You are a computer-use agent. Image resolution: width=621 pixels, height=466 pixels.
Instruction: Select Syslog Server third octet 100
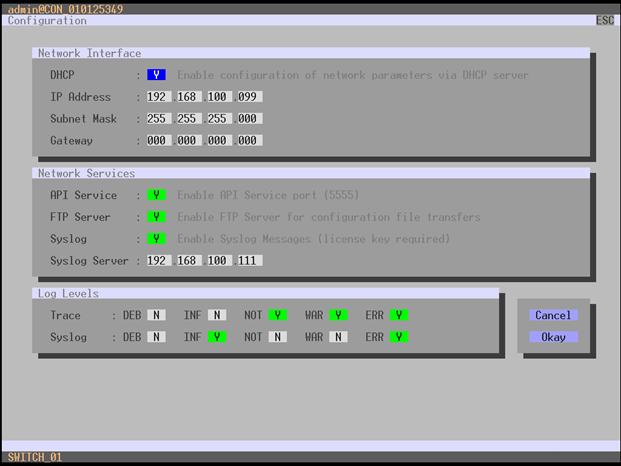220,261
